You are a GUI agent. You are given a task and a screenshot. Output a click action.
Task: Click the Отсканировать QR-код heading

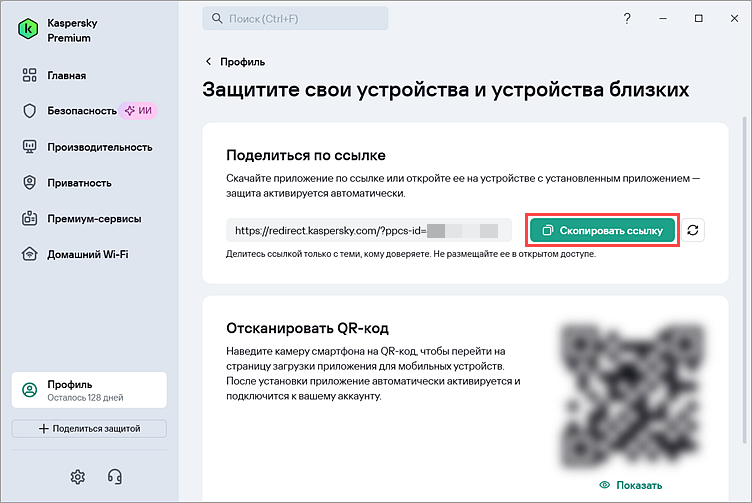[307, 328]
